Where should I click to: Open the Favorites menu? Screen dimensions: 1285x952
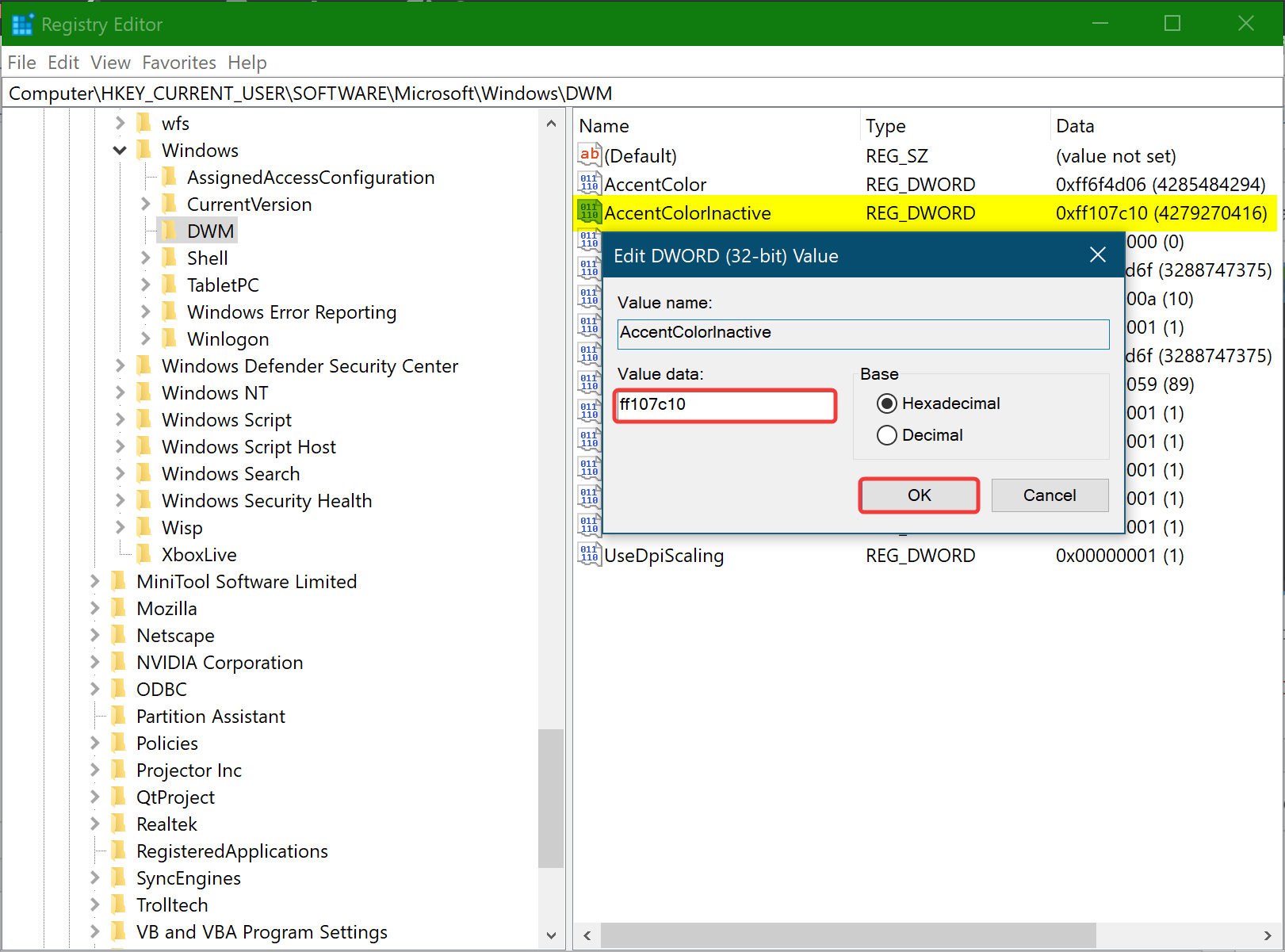point(179,63)
